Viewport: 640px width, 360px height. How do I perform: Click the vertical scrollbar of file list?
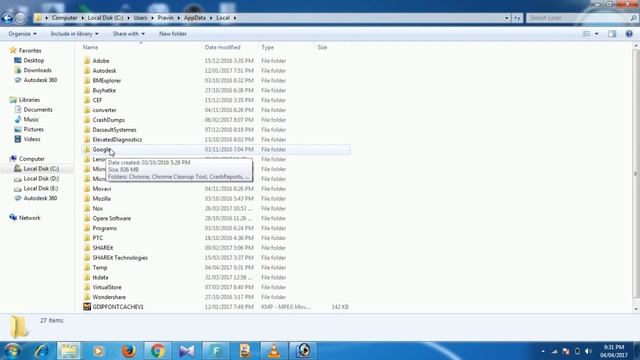click(x=636, y=173)
